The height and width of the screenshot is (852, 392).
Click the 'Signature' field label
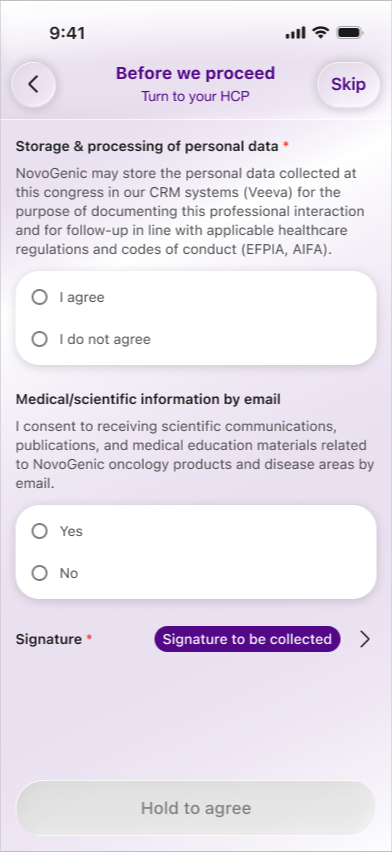point(49,639)
